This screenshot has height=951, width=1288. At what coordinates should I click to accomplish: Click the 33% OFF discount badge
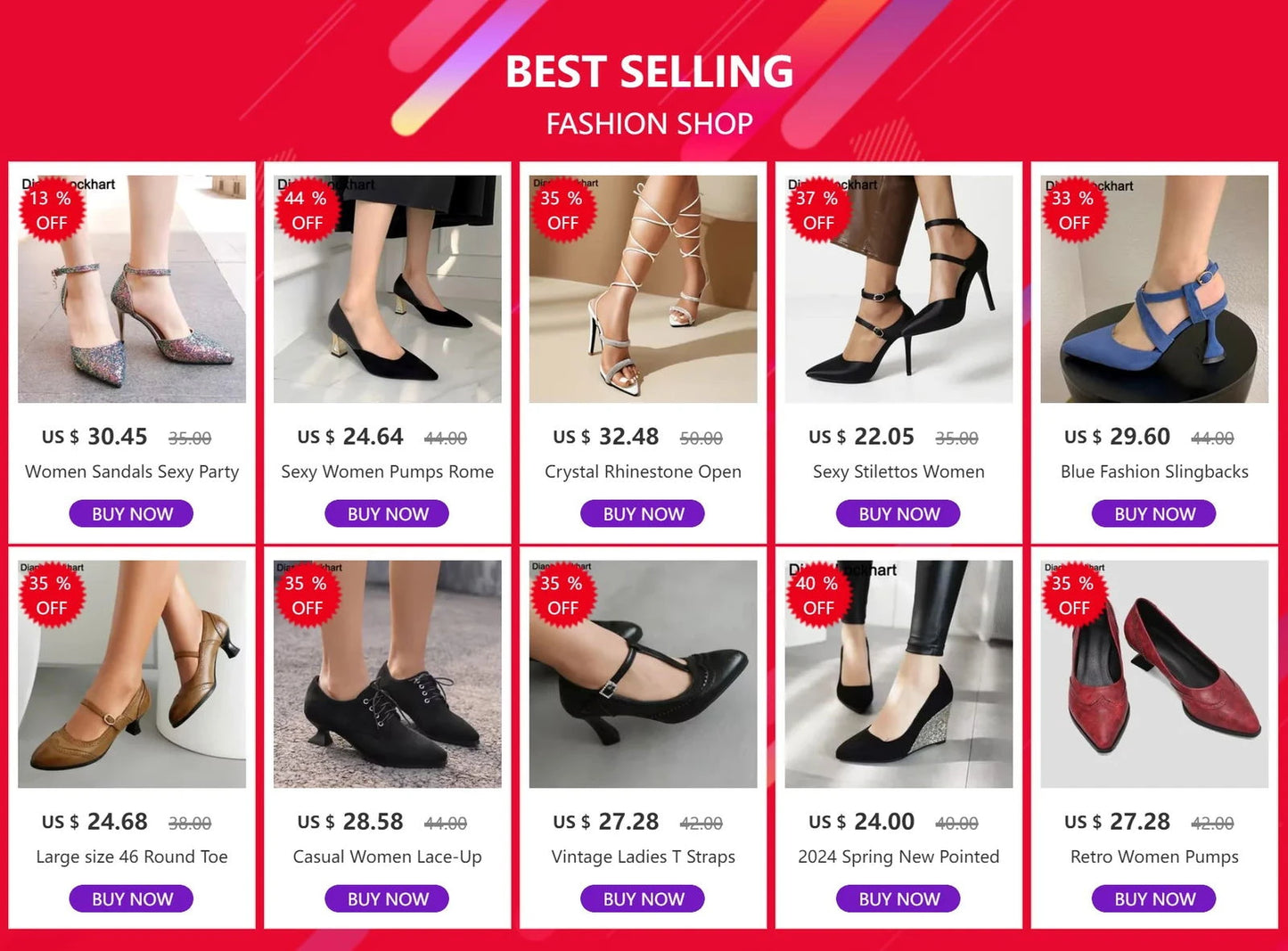tap(1073, 211)
